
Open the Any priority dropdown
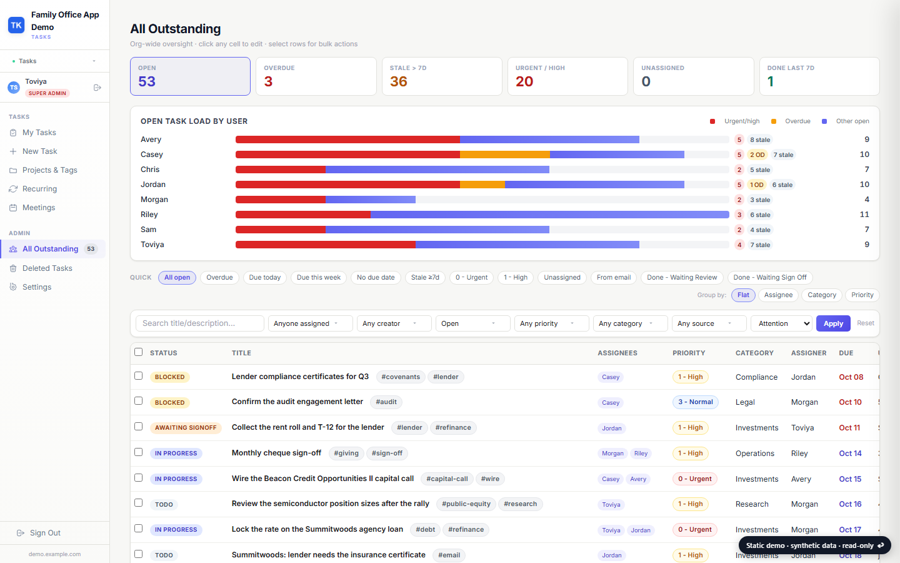[551, 324]
